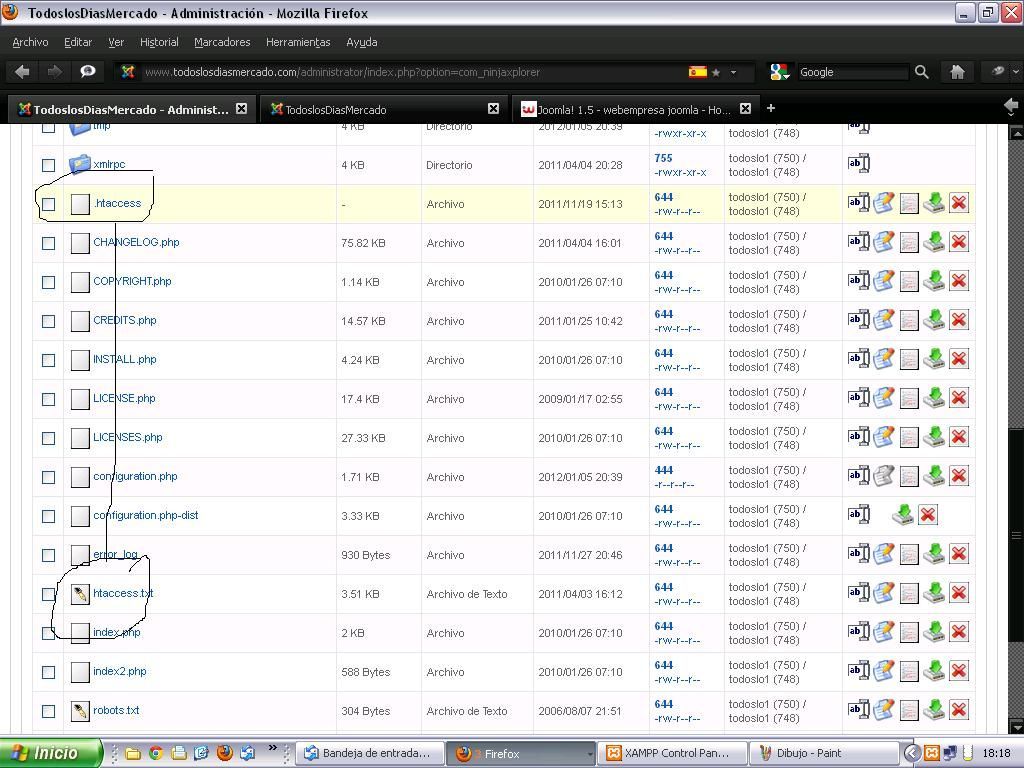Open the htaccess.txt file link
Viewport: 1024px width, 768px height.
click(x=123, y=593)
